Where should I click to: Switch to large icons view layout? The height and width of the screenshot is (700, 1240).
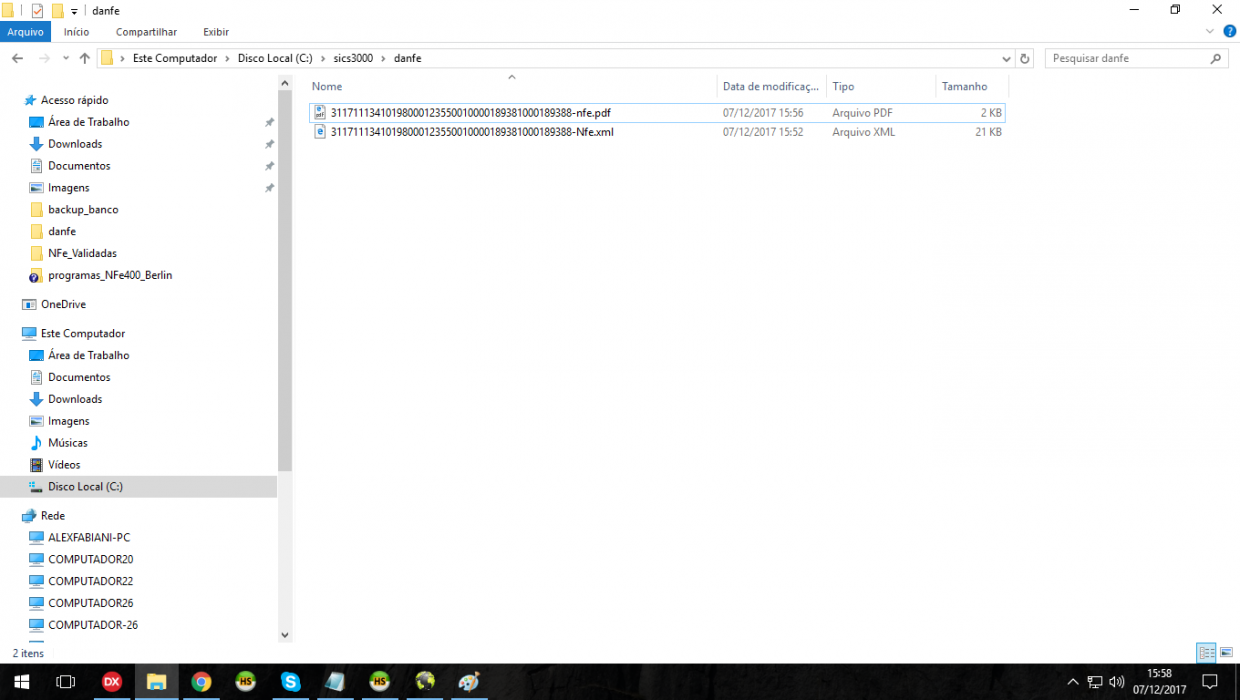tap(1227, 653)
